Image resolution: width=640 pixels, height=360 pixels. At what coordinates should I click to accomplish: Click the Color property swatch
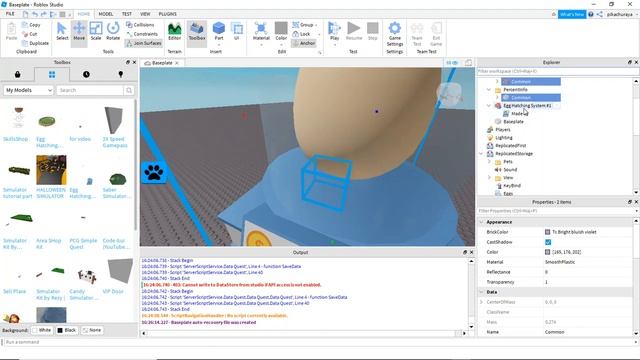pyautogui.click(x=547, y=252)
